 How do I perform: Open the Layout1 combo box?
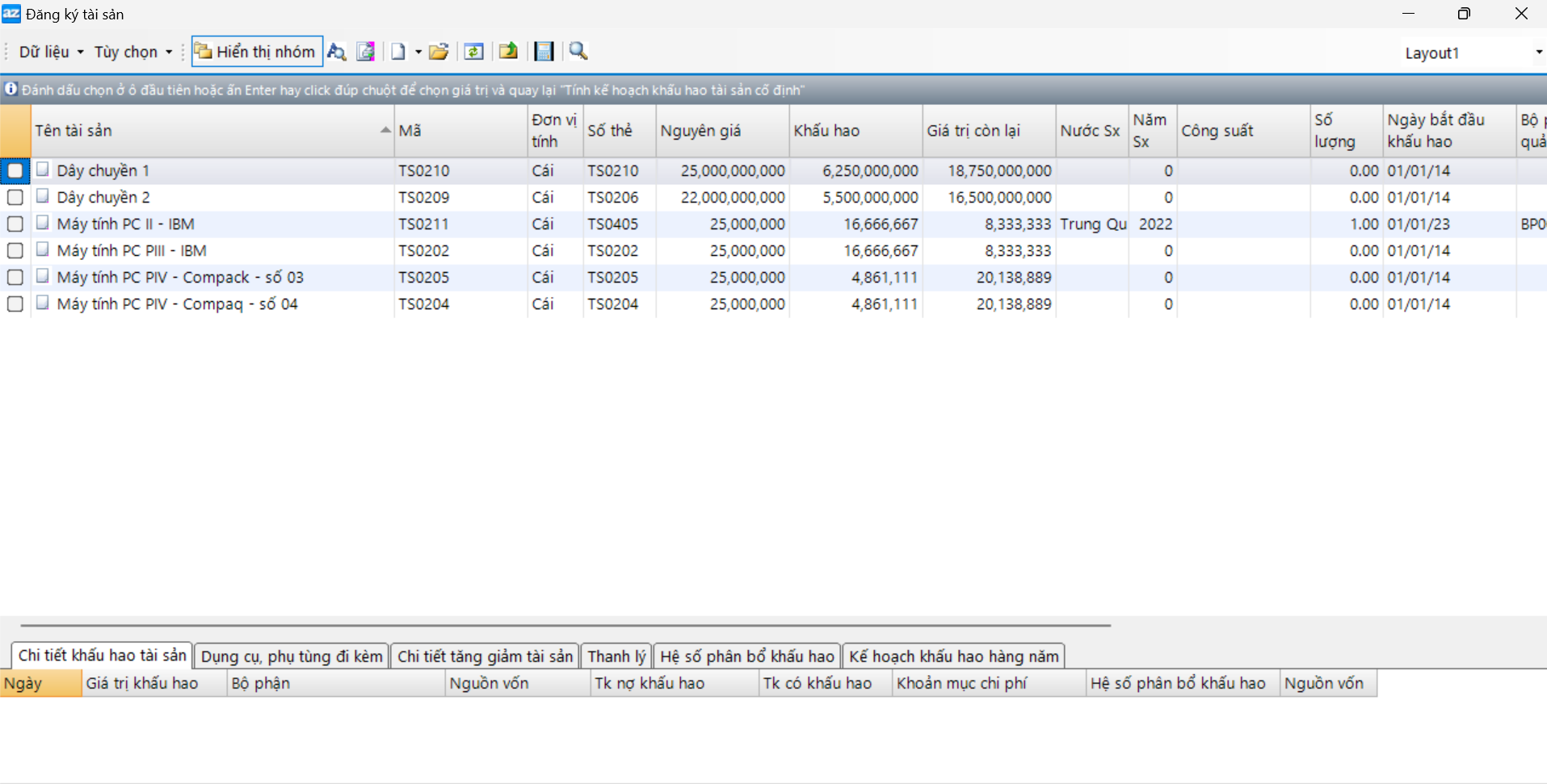point(1472,52)
